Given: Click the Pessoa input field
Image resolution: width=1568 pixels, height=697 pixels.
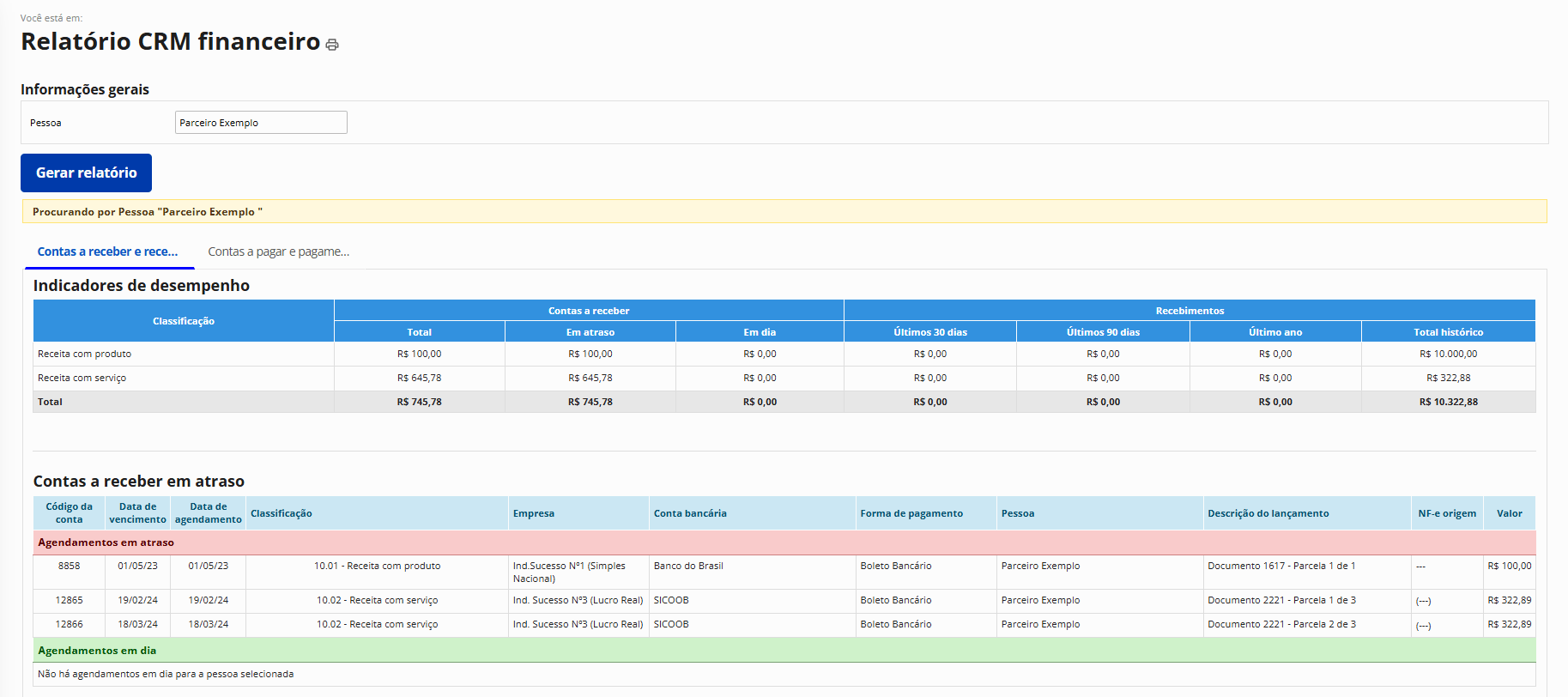Looking at the screenshot, I should pyautogui.click(x=261, y=123).
